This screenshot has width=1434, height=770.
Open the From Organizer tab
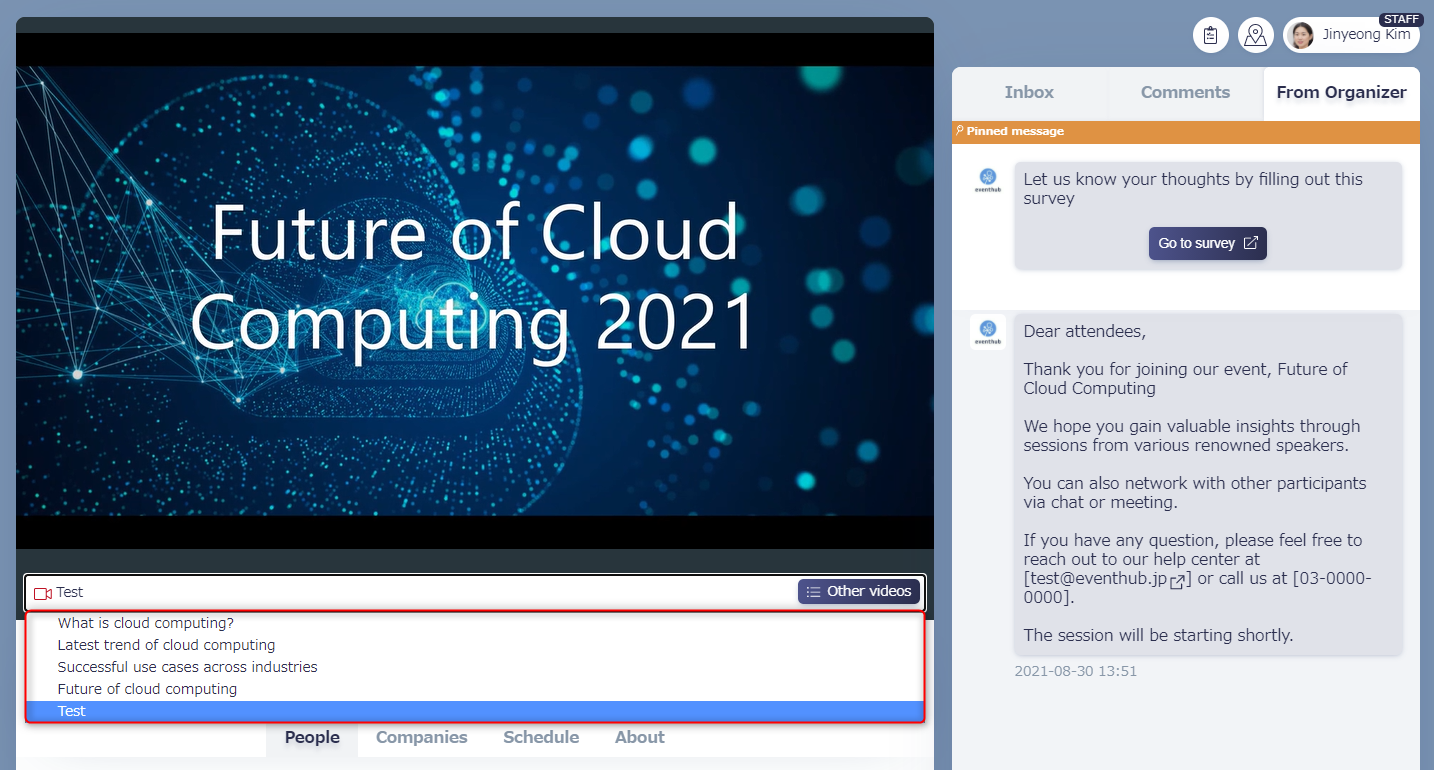(1341, 92)
